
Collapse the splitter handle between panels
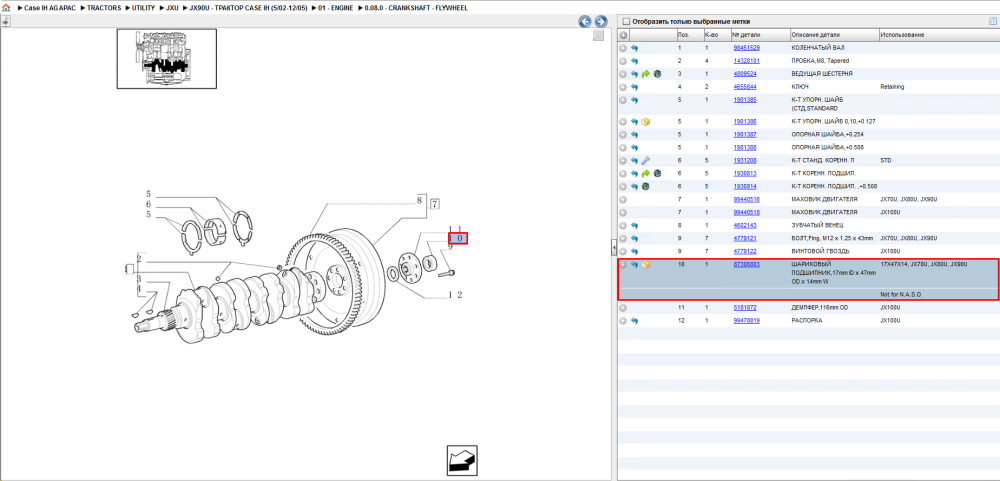(612, 247)
